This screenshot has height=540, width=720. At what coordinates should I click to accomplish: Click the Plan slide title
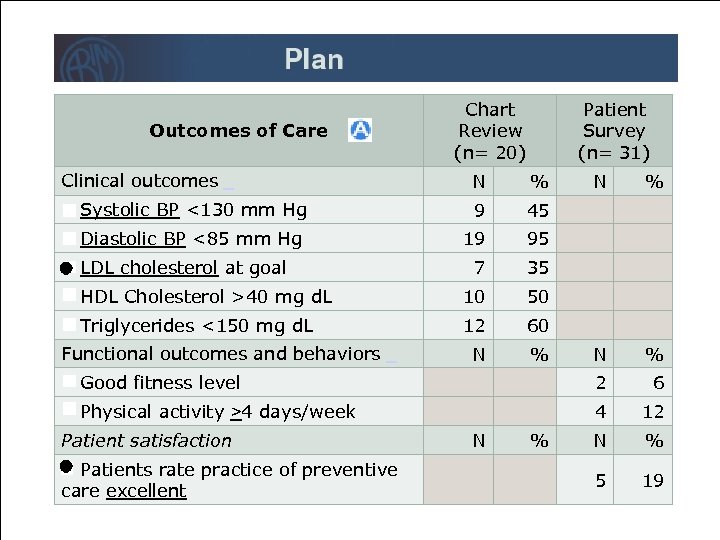[x=313, y=60]
